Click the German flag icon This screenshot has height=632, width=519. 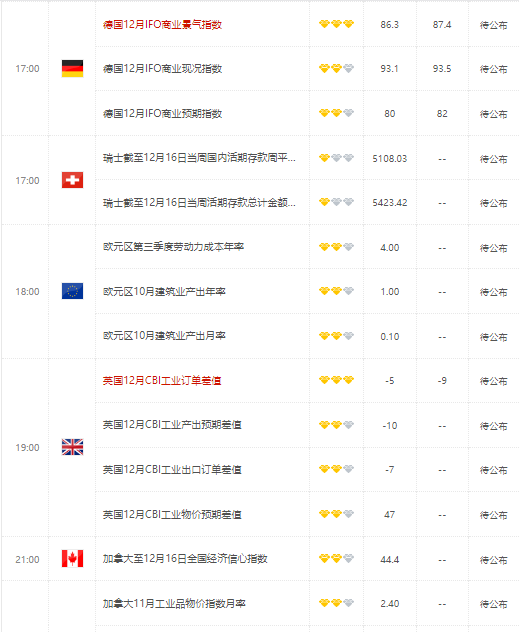73,69
